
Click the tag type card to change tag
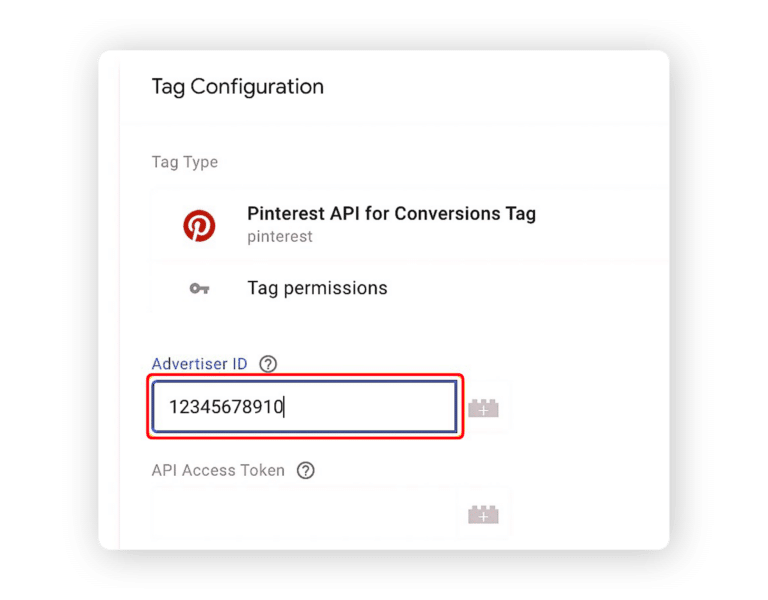click(409, 225)
